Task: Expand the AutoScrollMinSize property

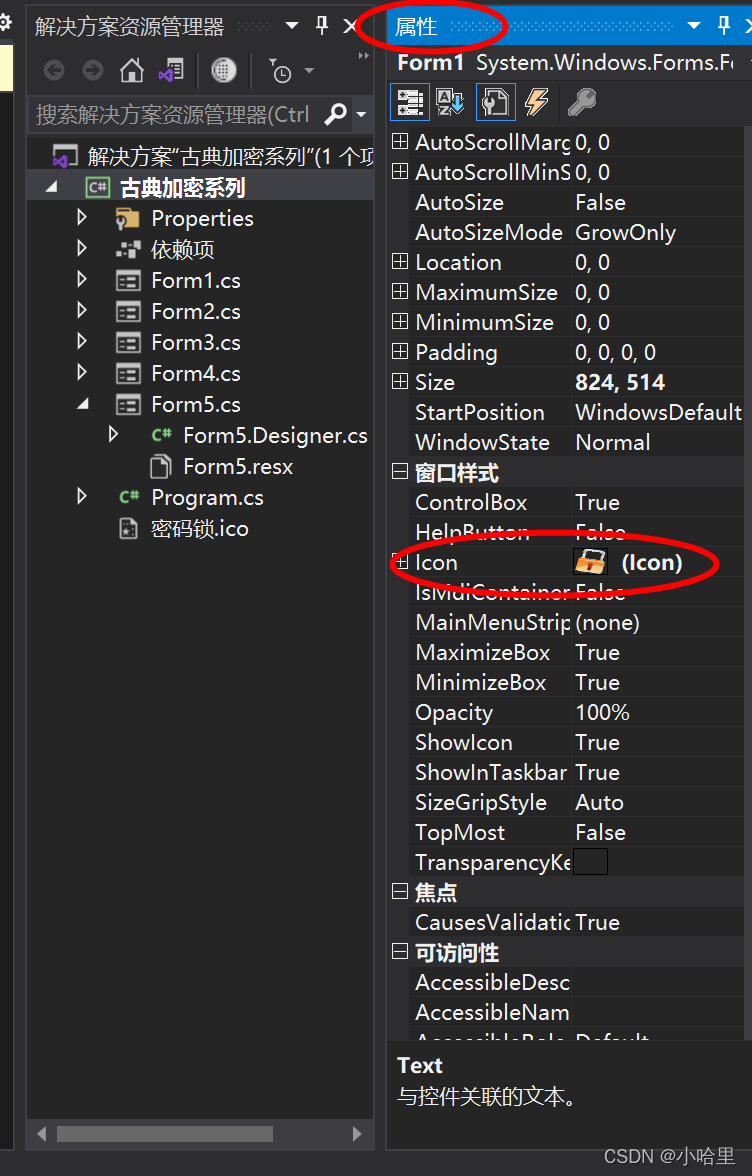Action: coord(400,171)
